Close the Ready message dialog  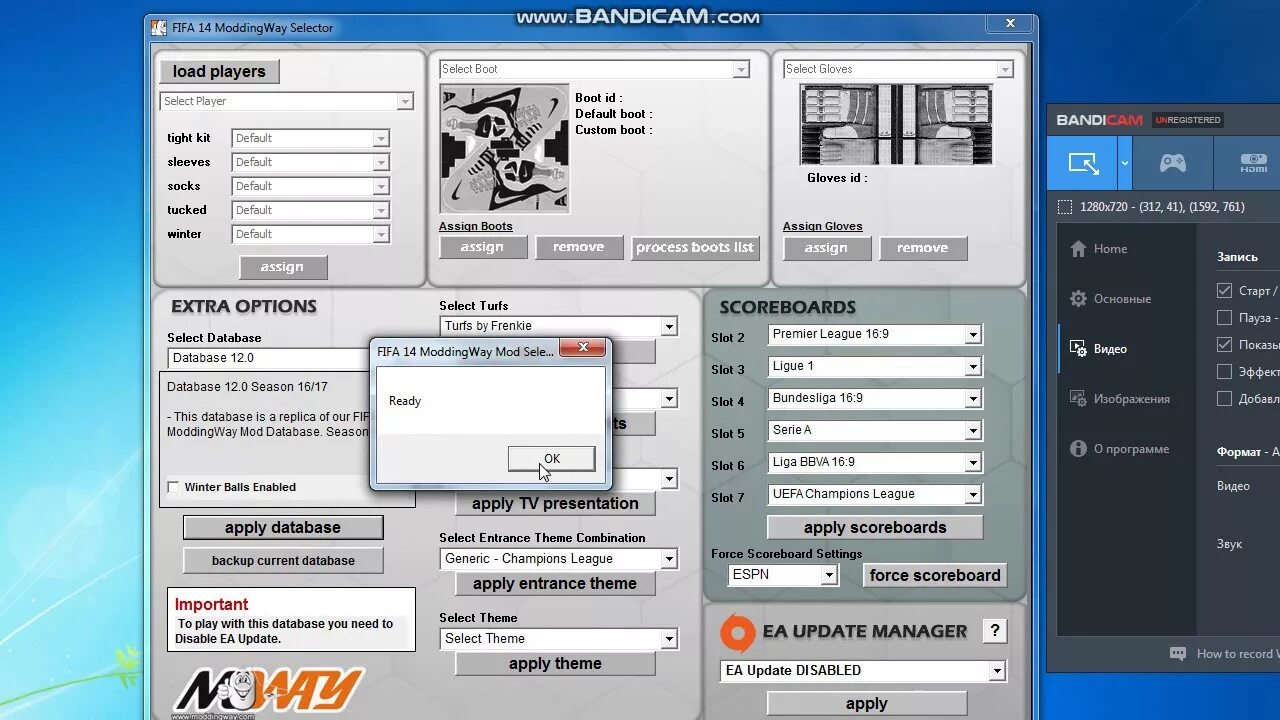[582, 349]
